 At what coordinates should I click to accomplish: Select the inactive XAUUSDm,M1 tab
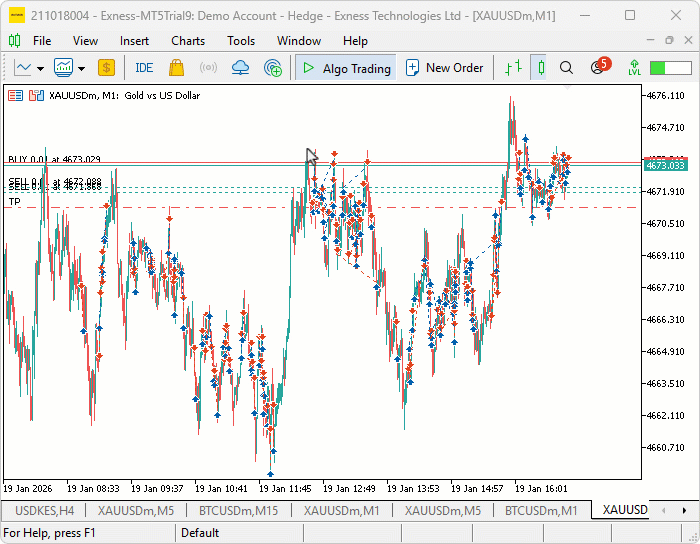pyautogui.click(x=342, y=511)
